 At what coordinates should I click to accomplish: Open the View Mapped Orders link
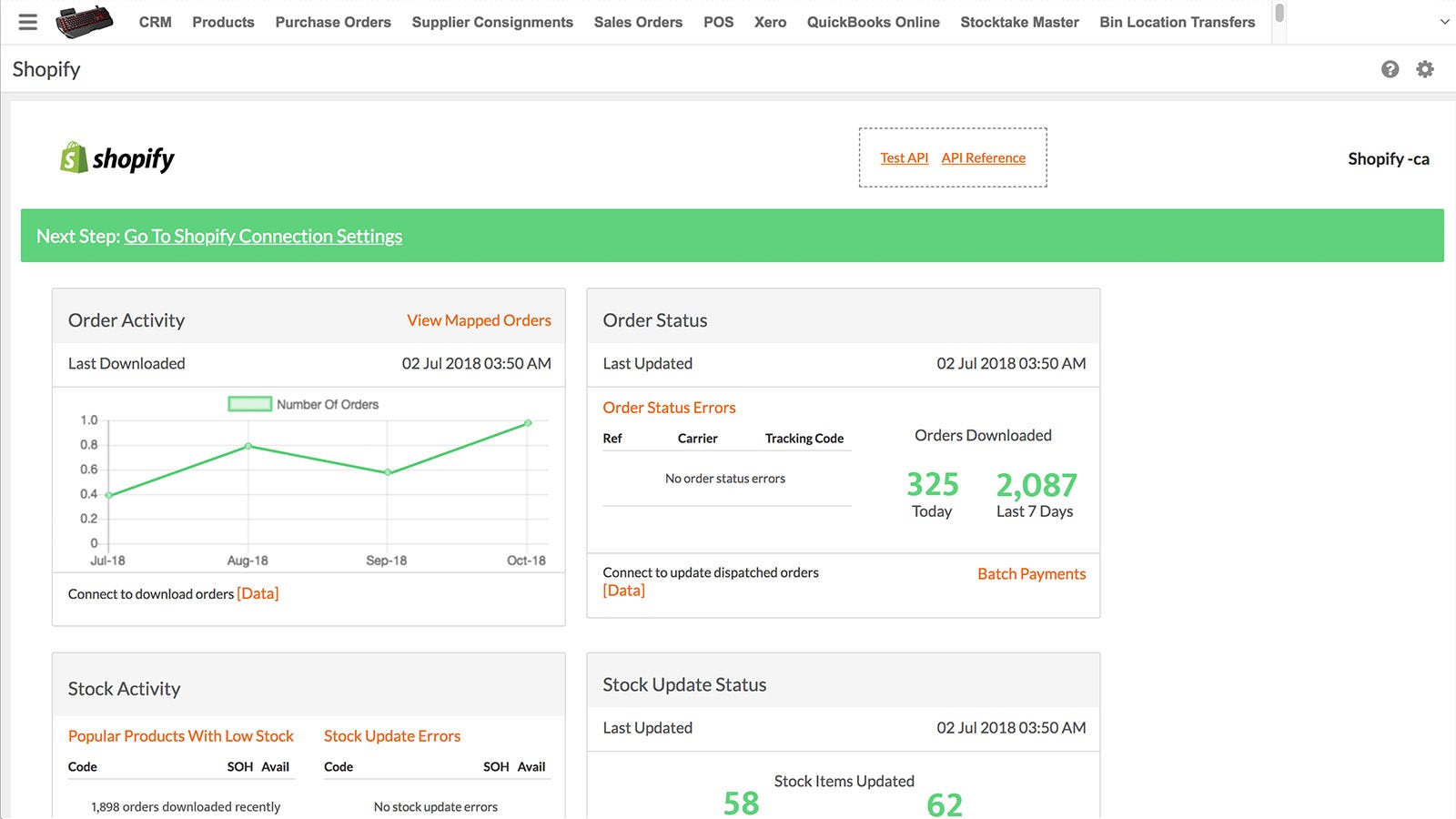point(479,320)
